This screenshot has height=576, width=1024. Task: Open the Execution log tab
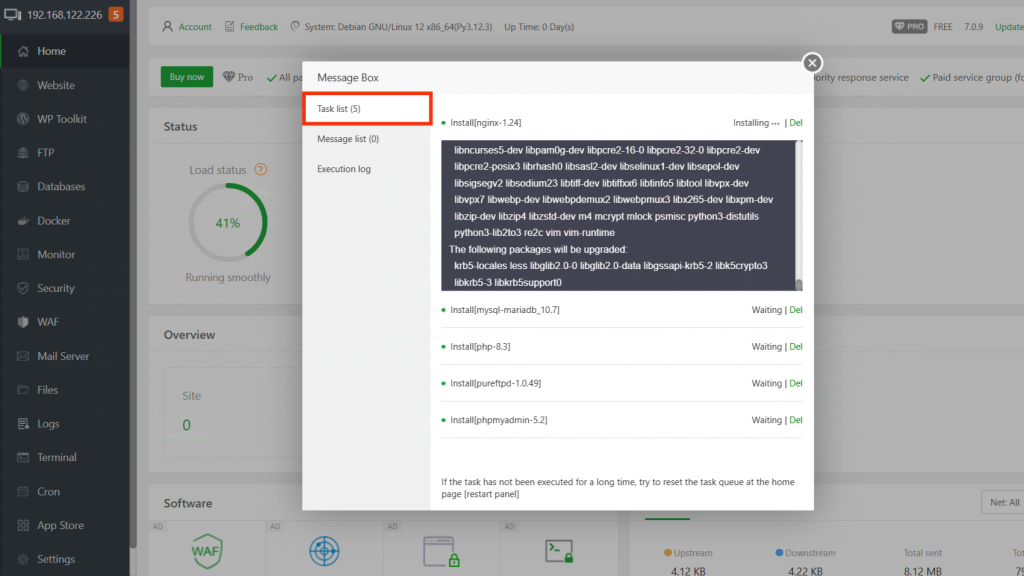coord(343,169)
